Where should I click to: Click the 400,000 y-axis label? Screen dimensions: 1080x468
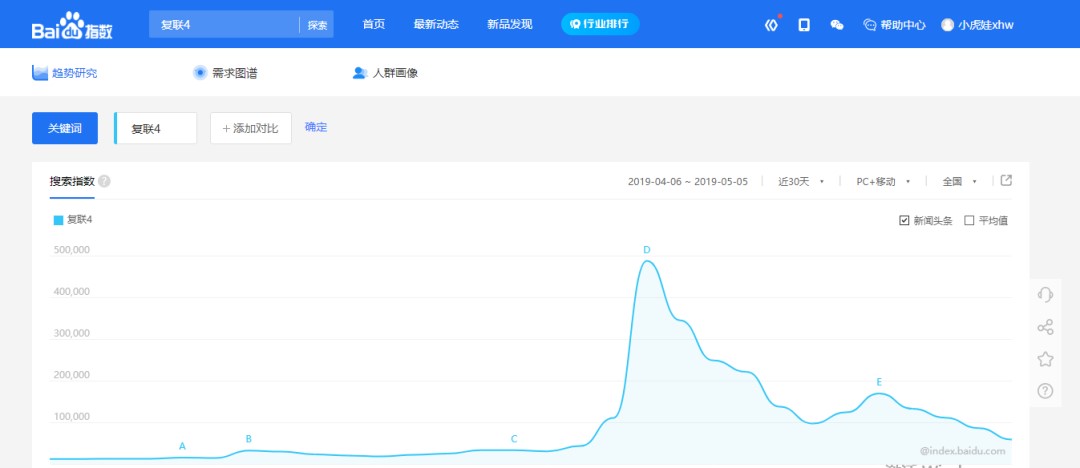point(71,292)
